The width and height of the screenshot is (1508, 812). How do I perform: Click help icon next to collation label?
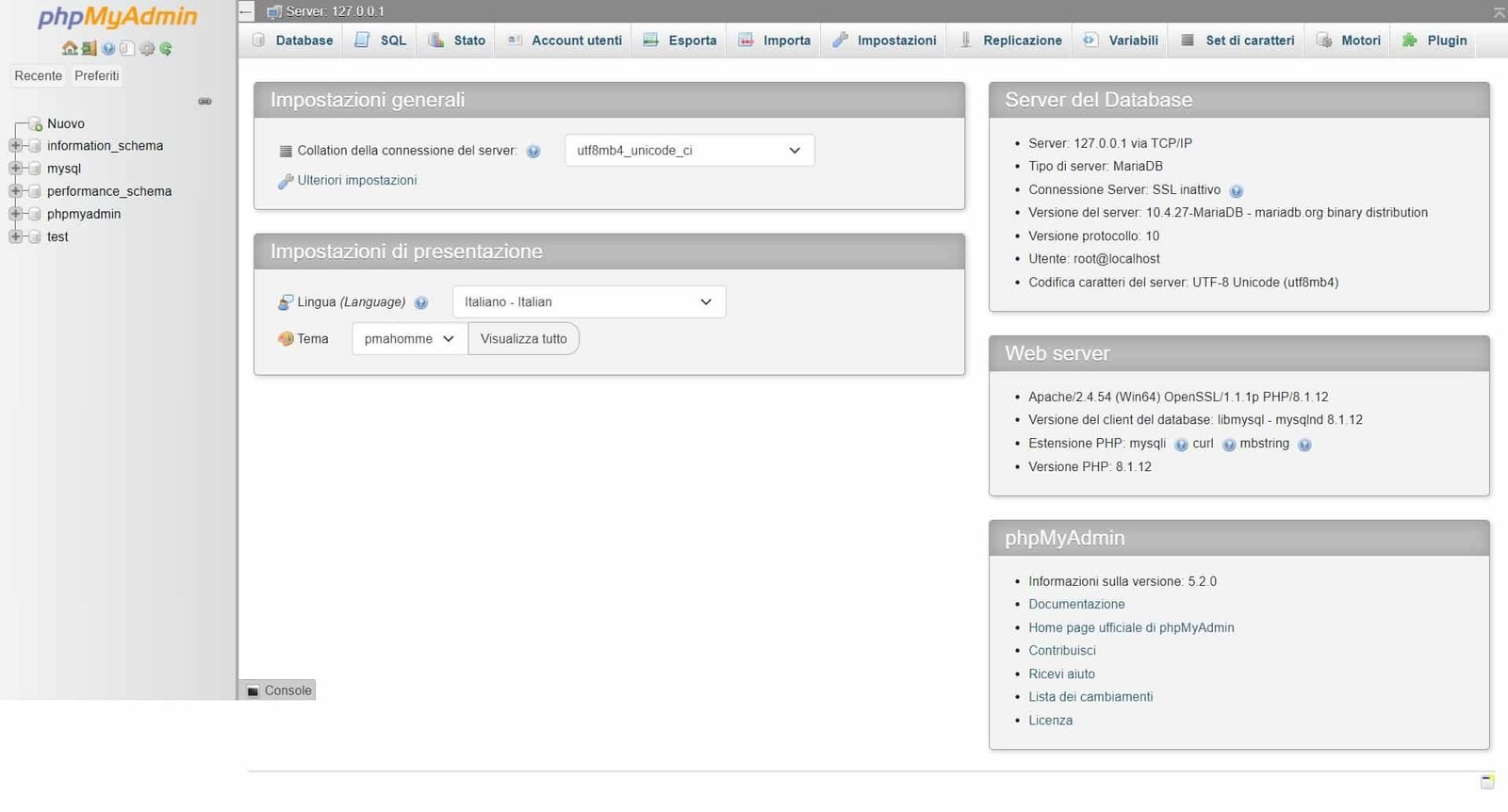coord(533,152)
